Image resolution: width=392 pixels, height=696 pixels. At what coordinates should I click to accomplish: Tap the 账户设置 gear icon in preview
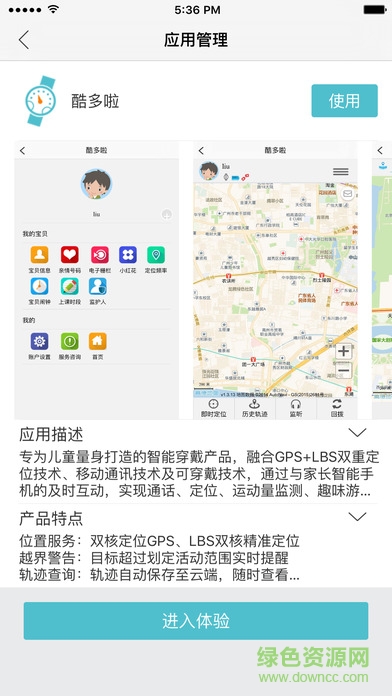pos(40,341)
